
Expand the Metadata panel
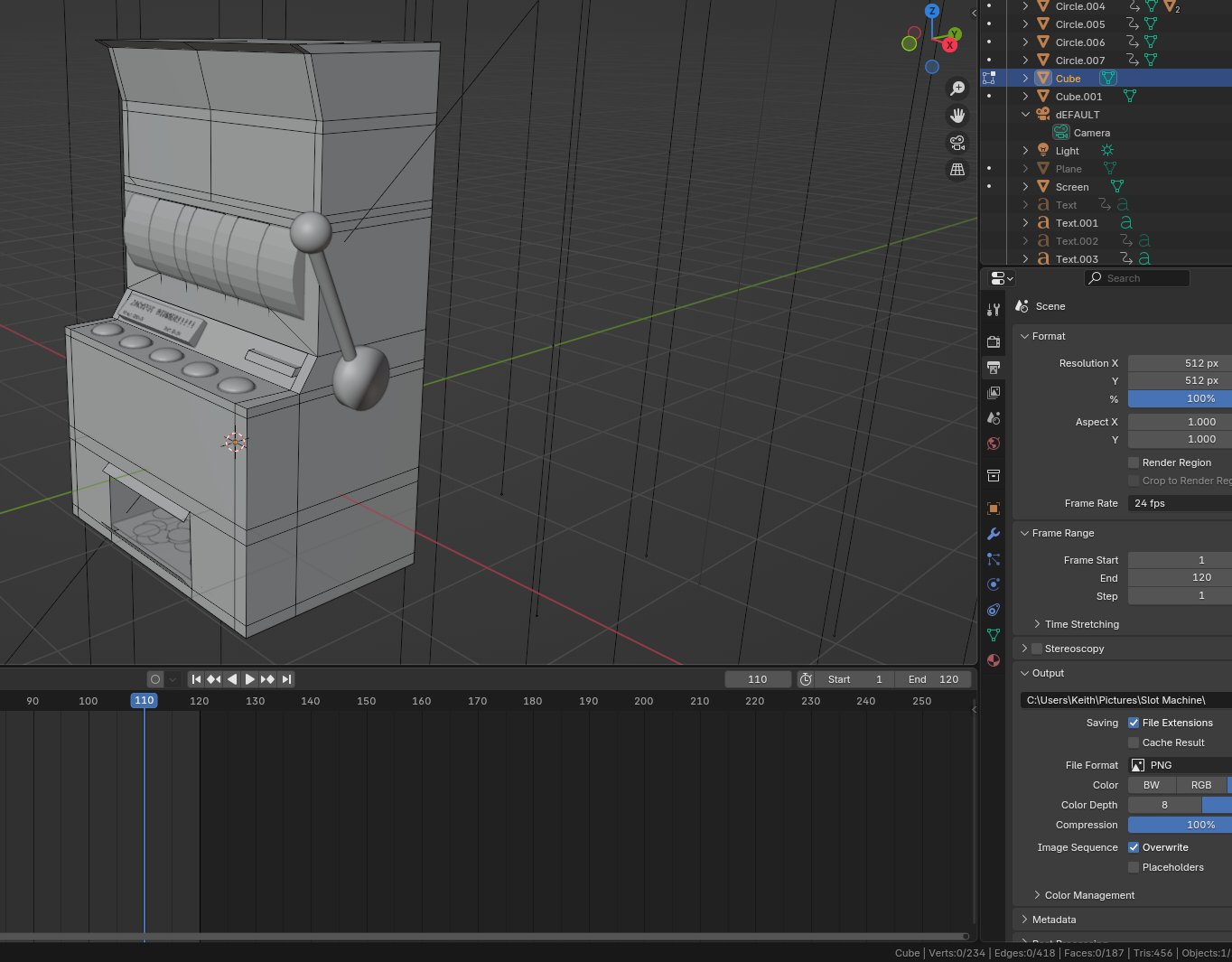coord(1025,920)
